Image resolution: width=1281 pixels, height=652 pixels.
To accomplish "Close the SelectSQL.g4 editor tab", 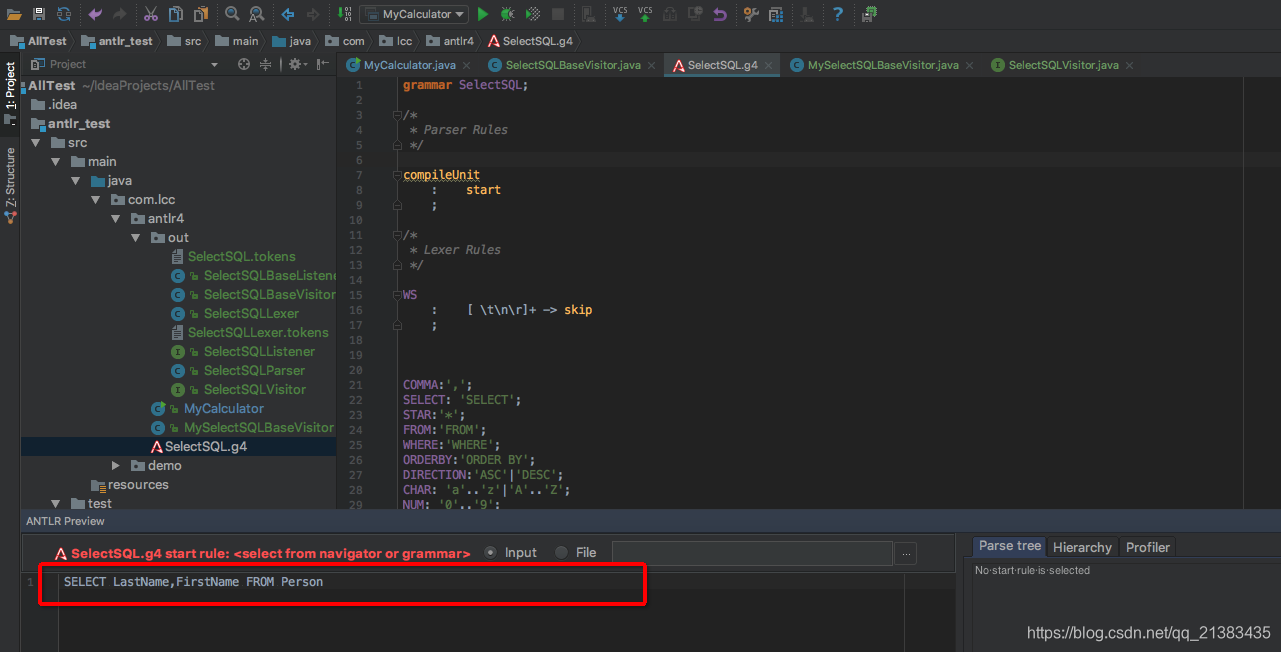I will 769,66.
